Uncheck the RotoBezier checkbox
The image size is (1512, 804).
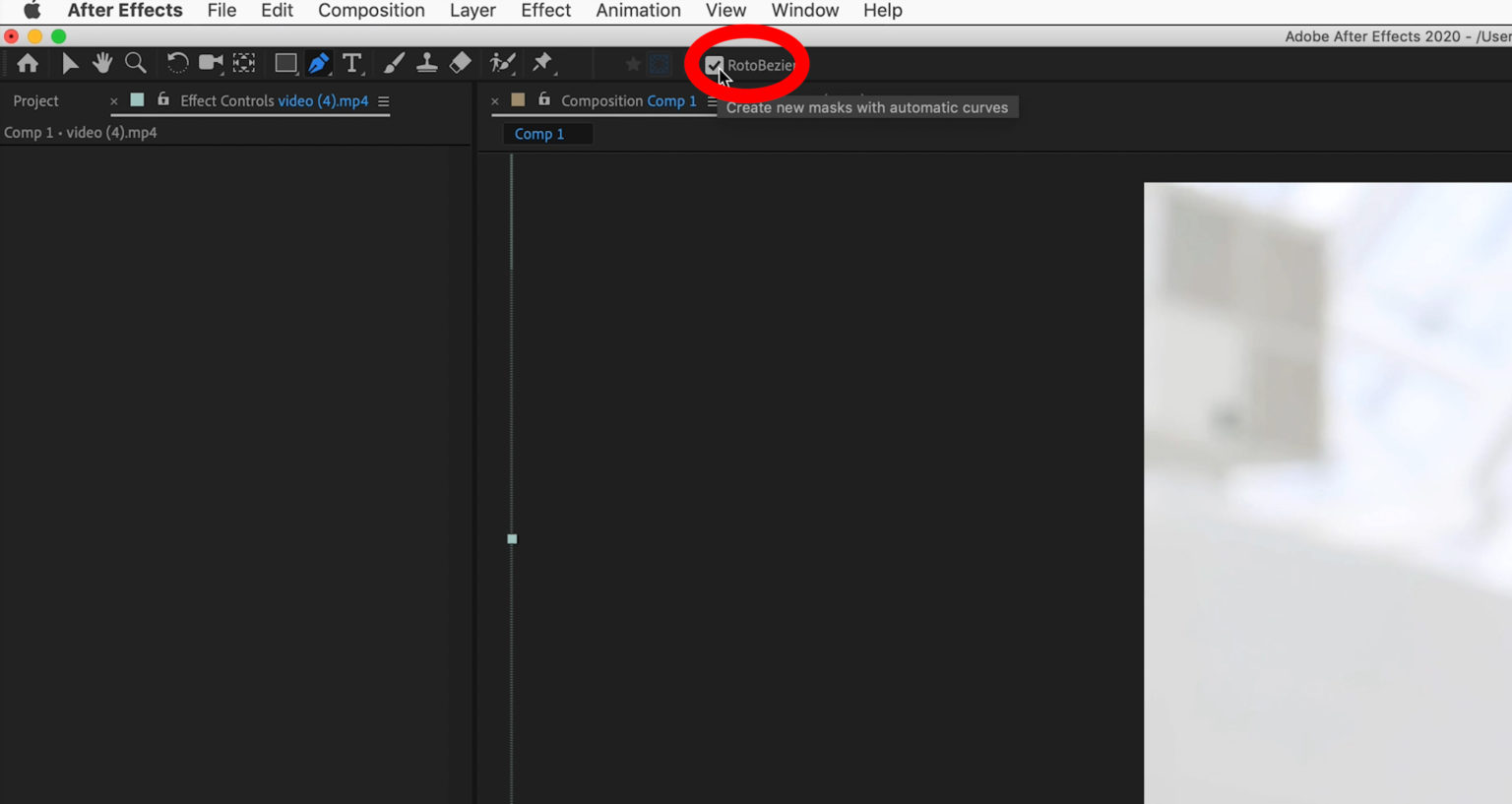[x=714, y=64]
